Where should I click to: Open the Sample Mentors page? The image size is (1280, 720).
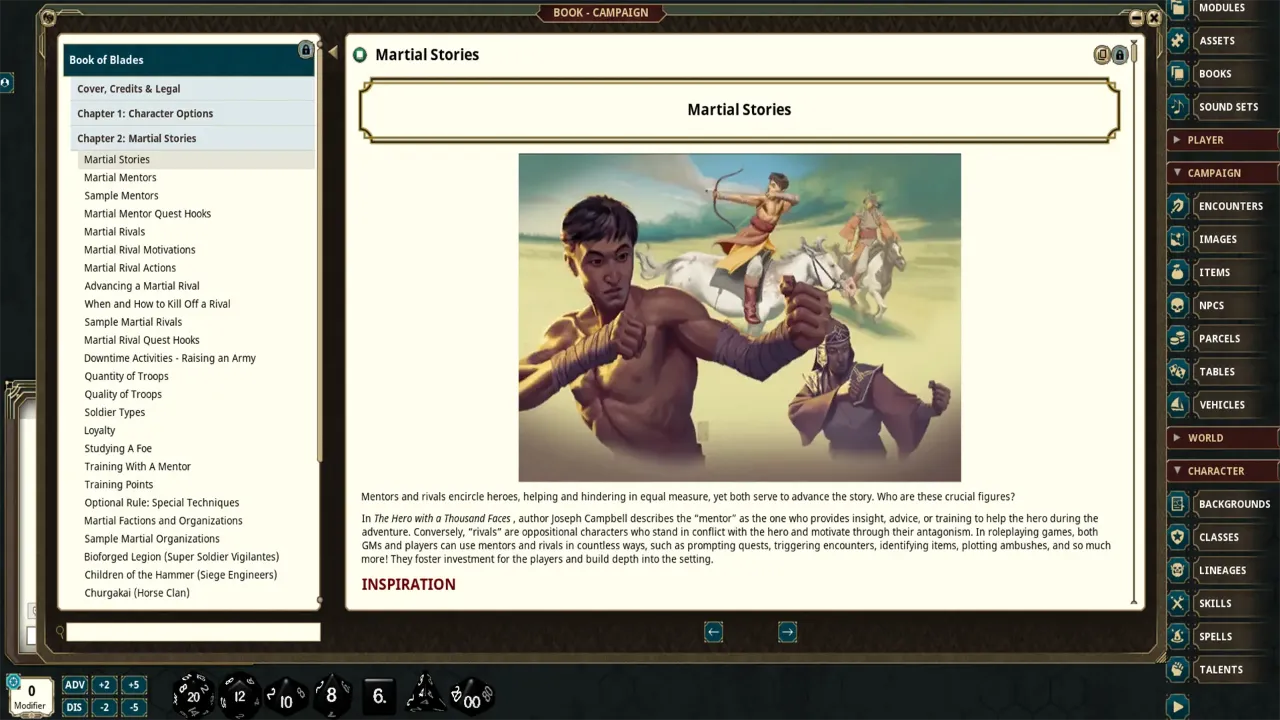point(121,196)
